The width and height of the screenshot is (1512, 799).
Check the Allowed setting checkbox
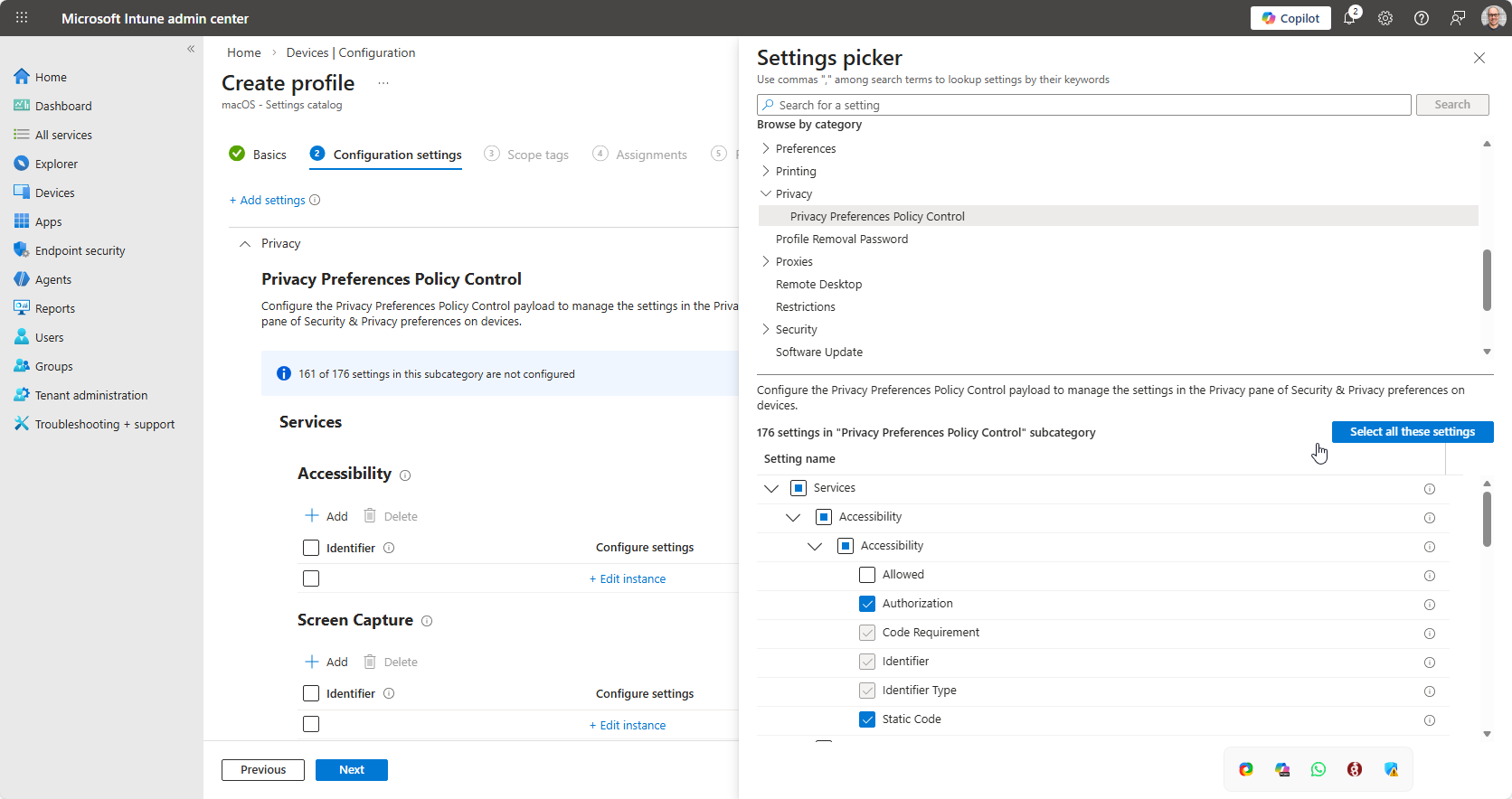[x=867, y=575]
